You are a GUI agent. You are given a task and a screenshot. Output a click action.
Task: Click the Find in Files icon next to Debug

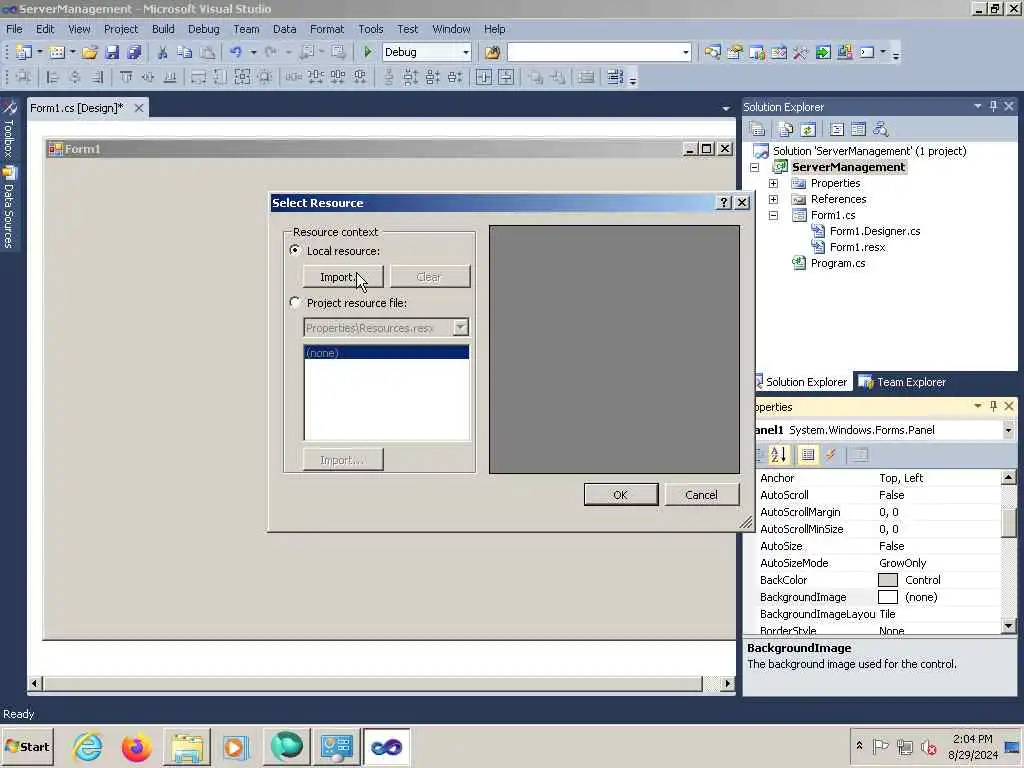coord(492,52)
